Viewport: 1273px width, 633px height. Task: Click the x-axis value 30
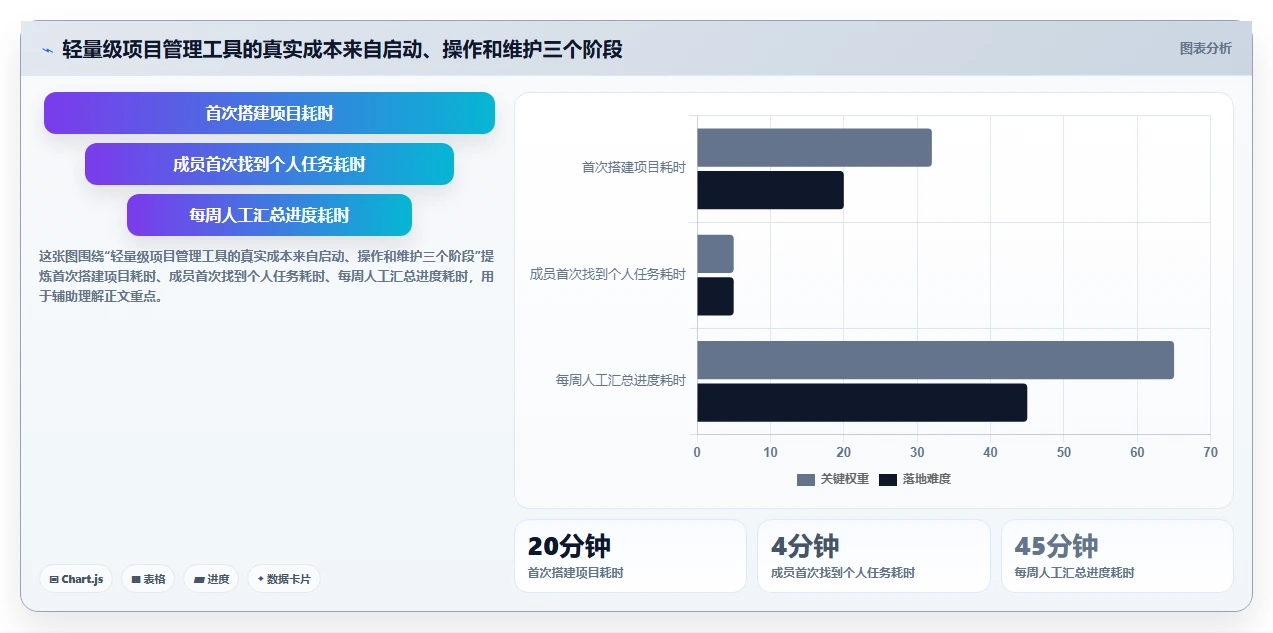click(x=917, y=452)
